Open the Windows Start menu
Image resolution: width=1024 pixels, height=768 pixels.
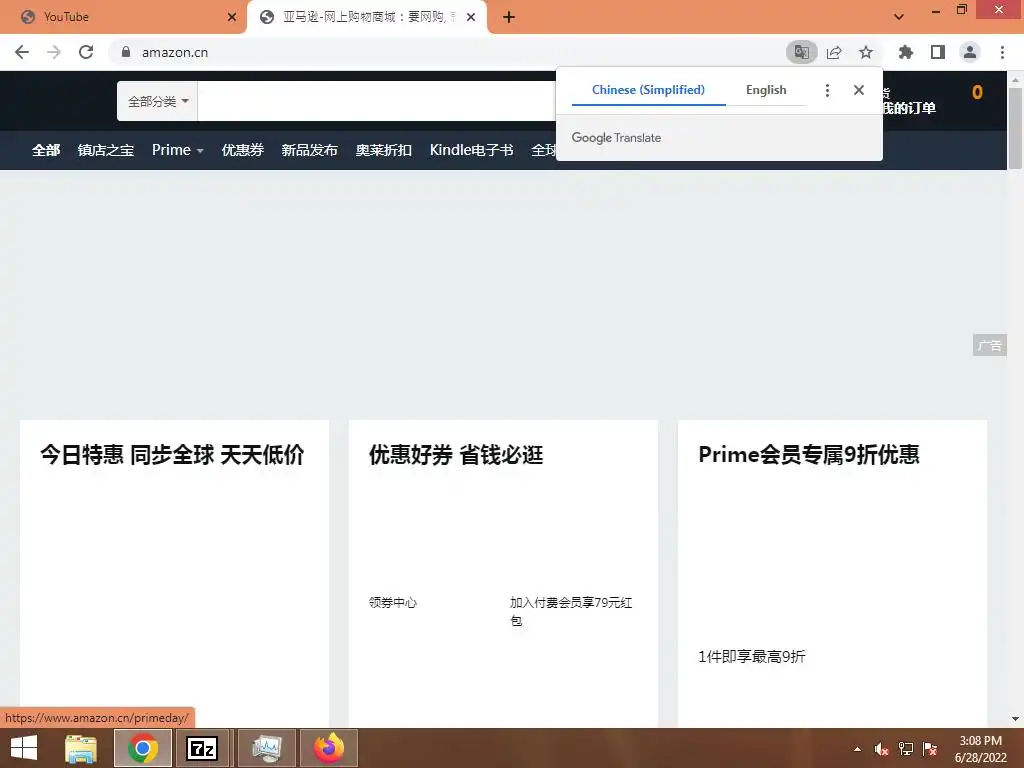tap(24, 748)
